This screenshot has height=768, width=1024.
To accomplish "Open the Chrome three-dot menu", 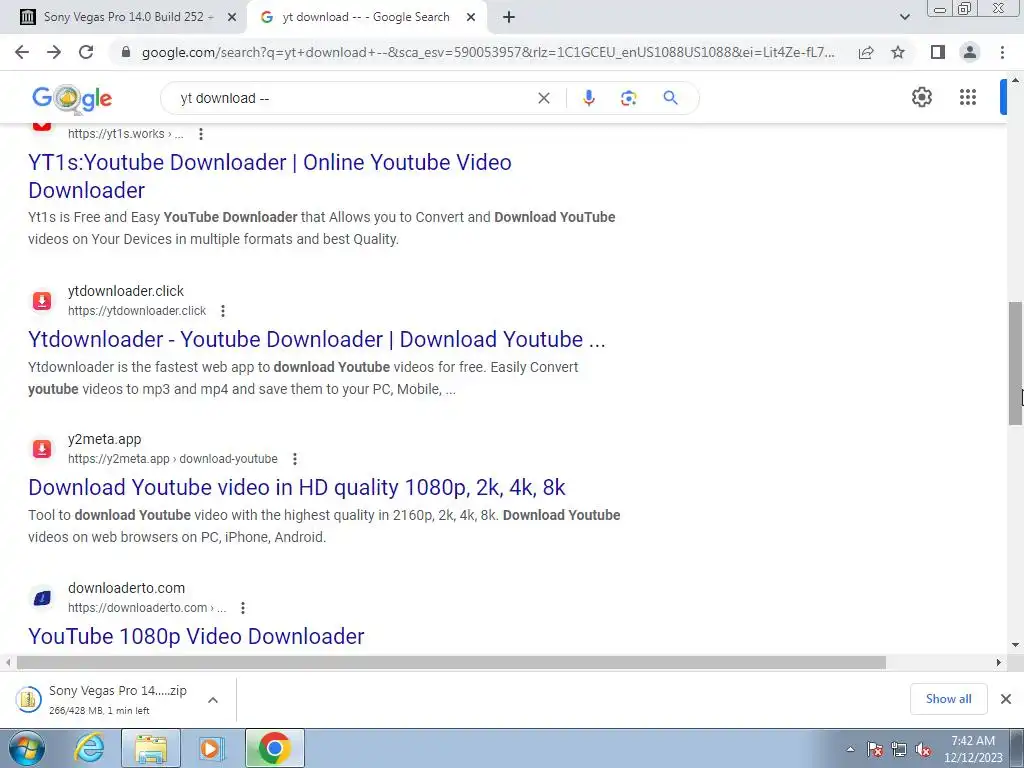I will [1002, 52].
